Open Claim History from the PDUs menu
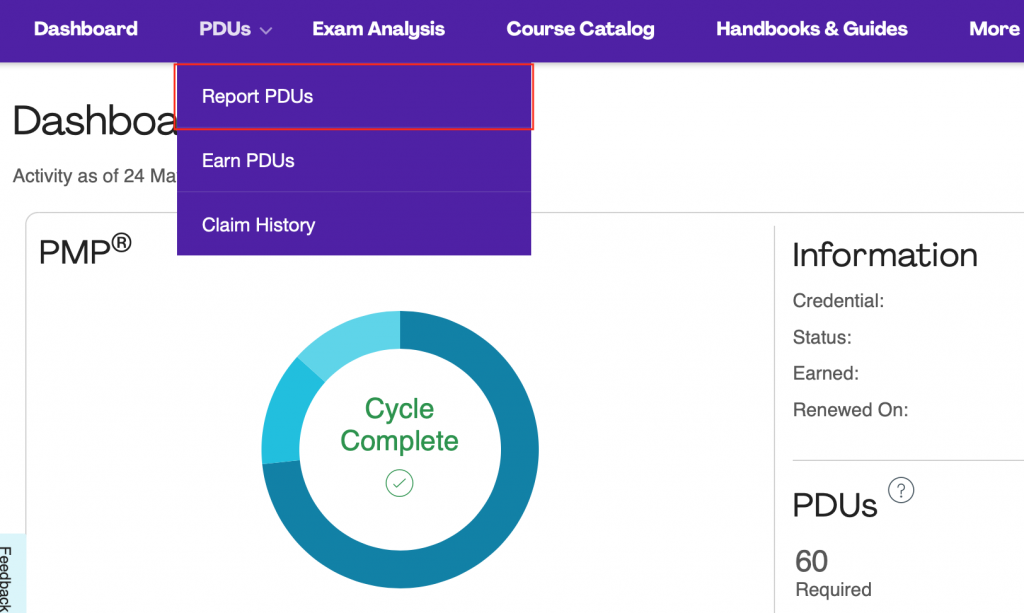1024x613 pixels. (x=257, y=224)
